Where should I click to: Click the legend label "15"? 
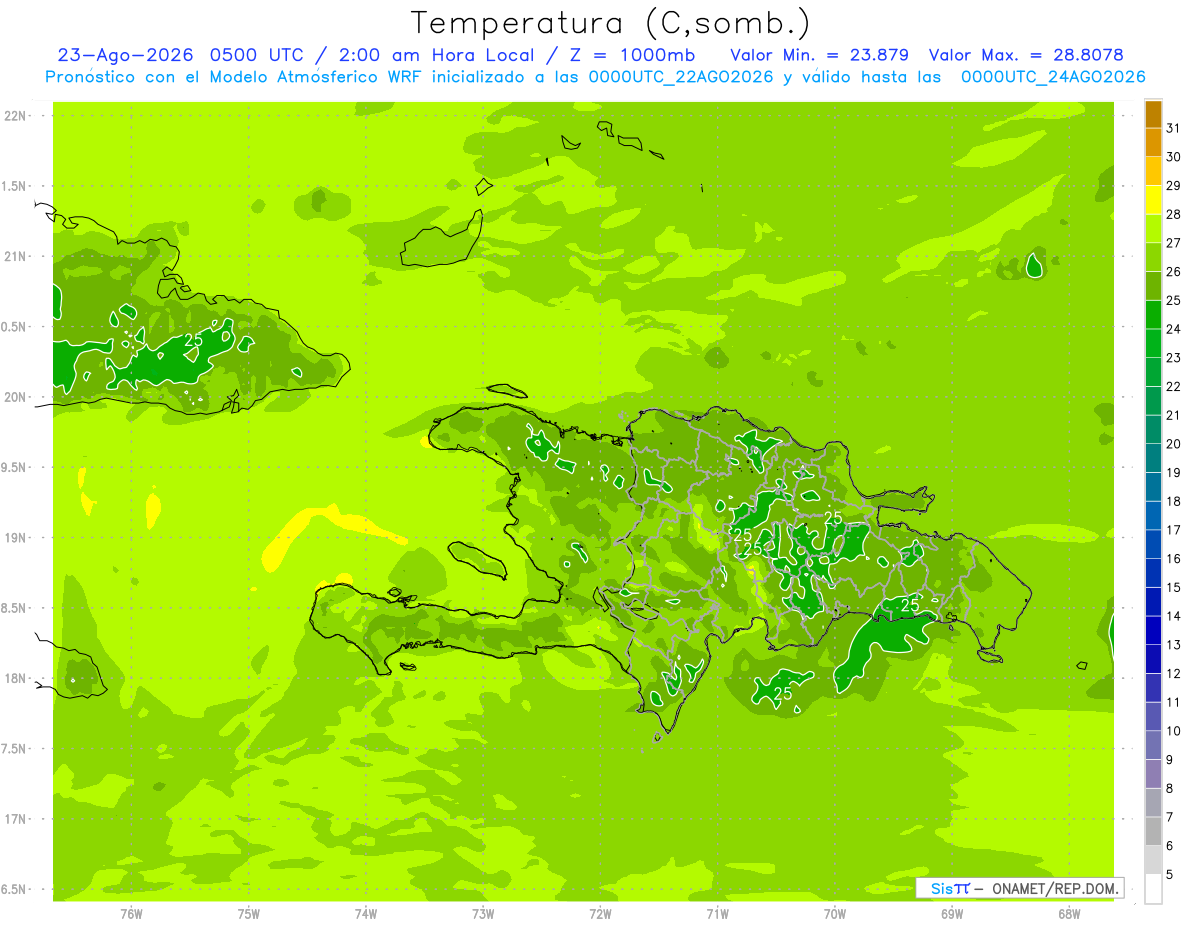pos(1173,588)
